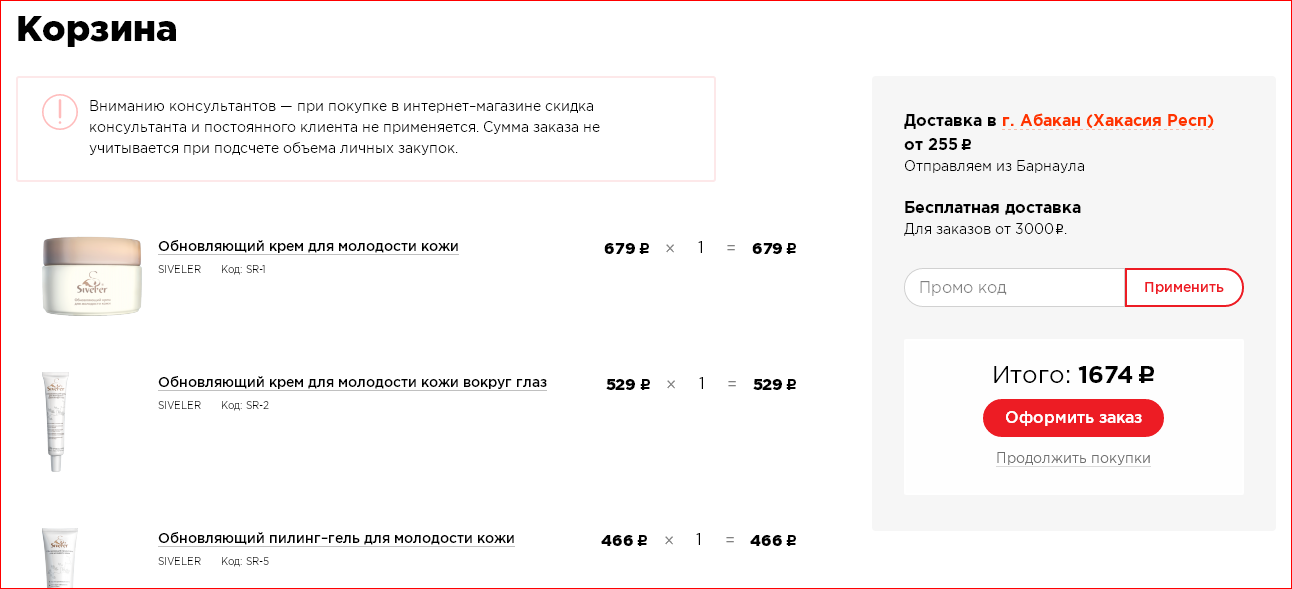Viewport: 1292px width, 589px height.
Task: Click the SIVELER brand label under SR-1 cream
Action: (x=180, y=270)
